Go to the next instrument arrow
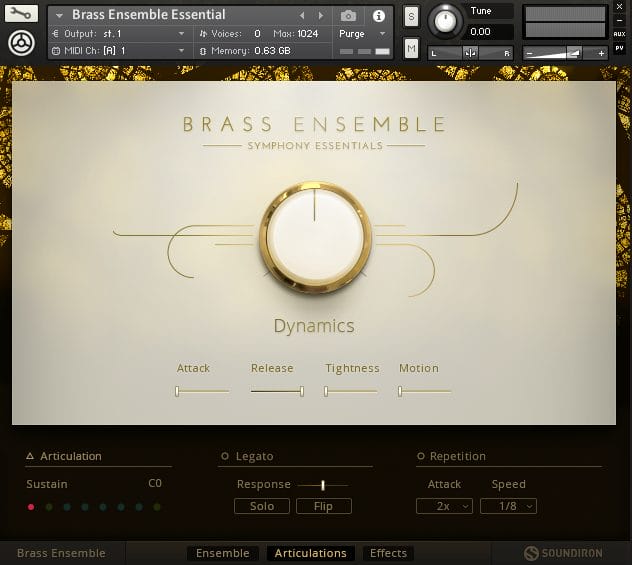The image size is (632, 565). click(x=321, y=16)
